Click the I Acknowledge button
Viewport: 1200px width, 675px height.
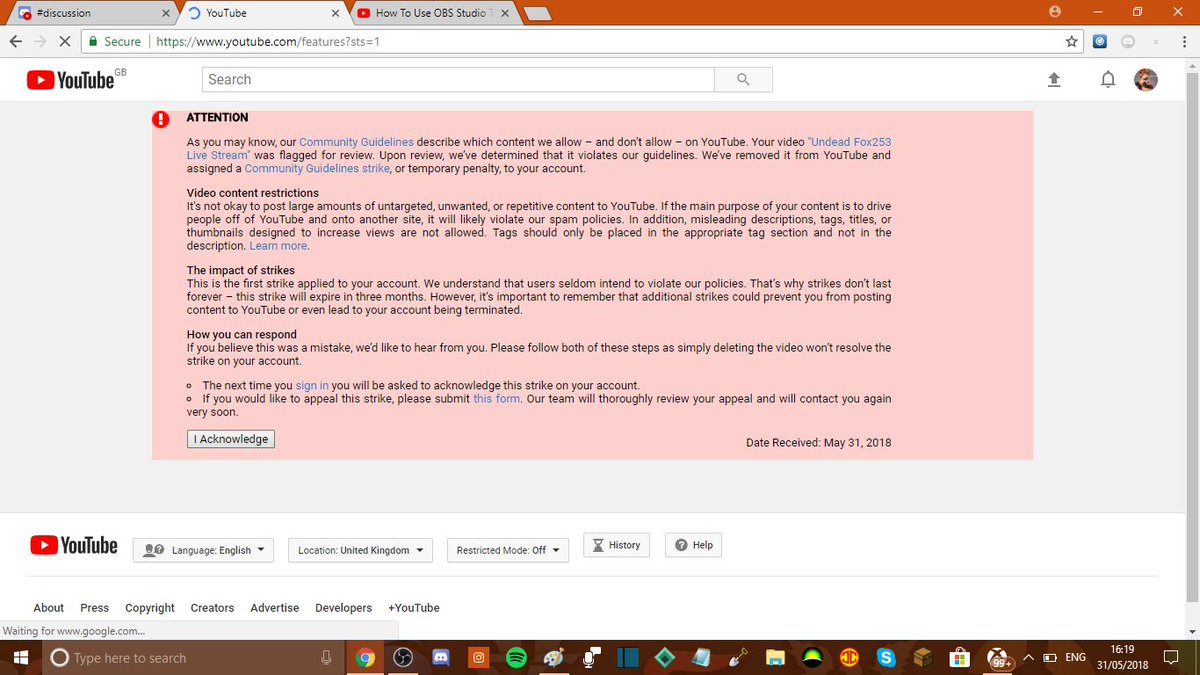[231, 439]
